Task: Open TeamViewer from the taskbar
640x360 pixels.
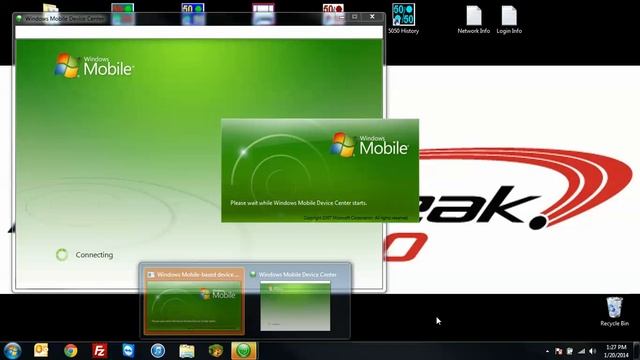Action: 129,351
